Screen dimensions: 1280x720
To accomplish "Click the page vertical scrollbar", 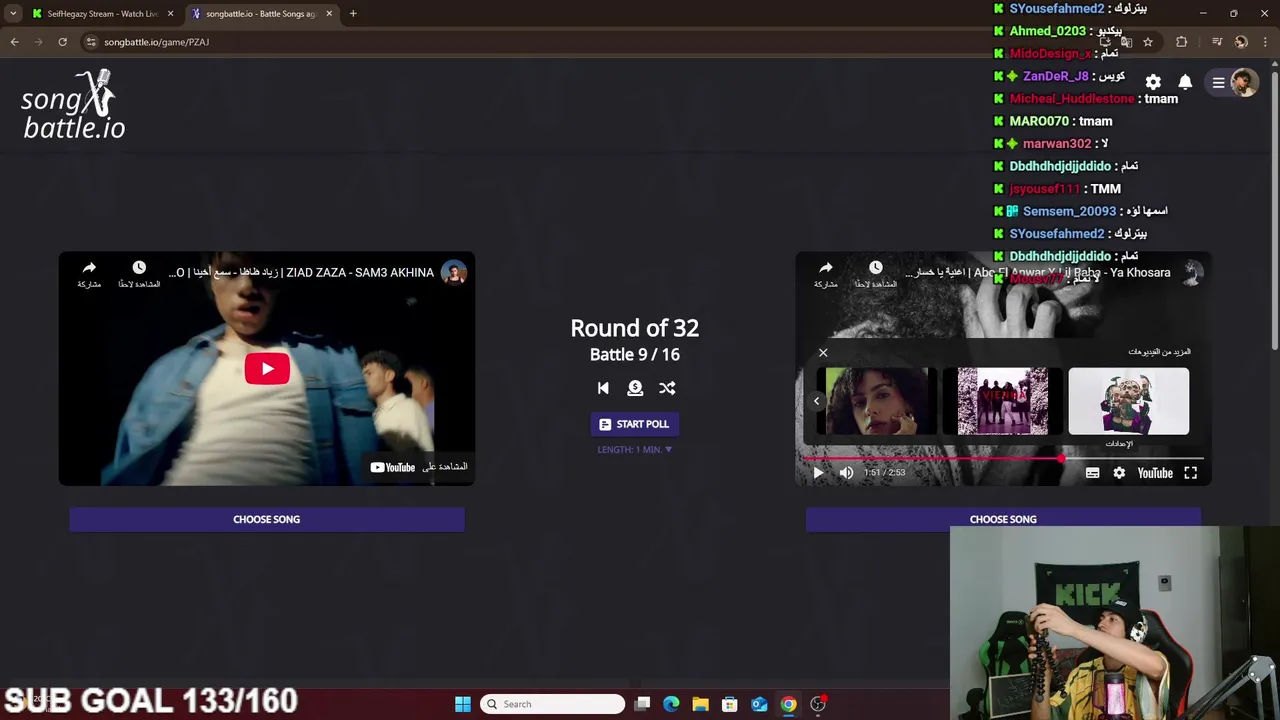I will (1275, 210).
